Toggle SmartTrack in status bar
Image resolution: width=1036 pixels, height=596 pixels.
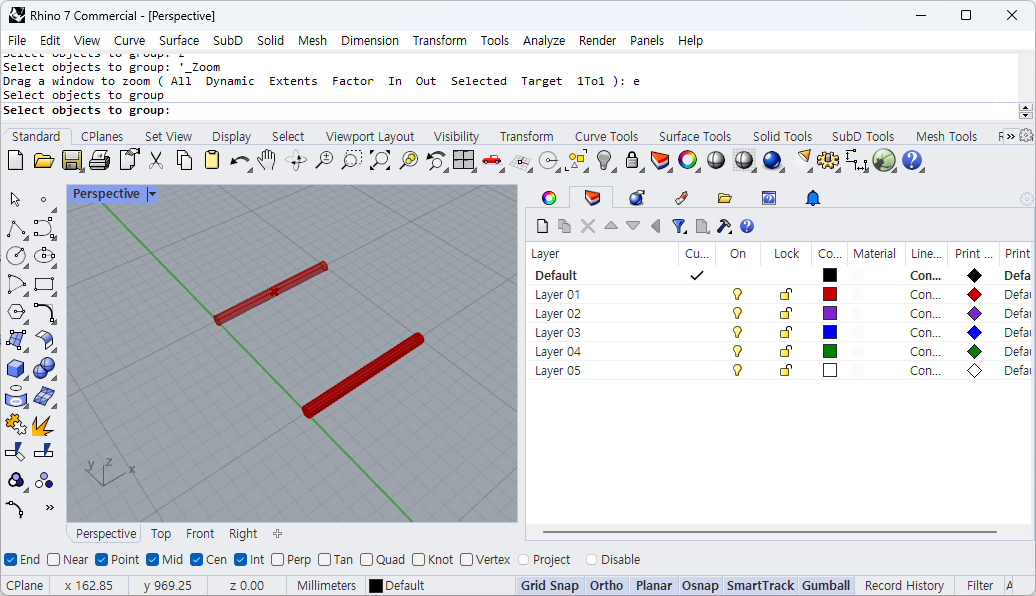[x=760, y=585]
